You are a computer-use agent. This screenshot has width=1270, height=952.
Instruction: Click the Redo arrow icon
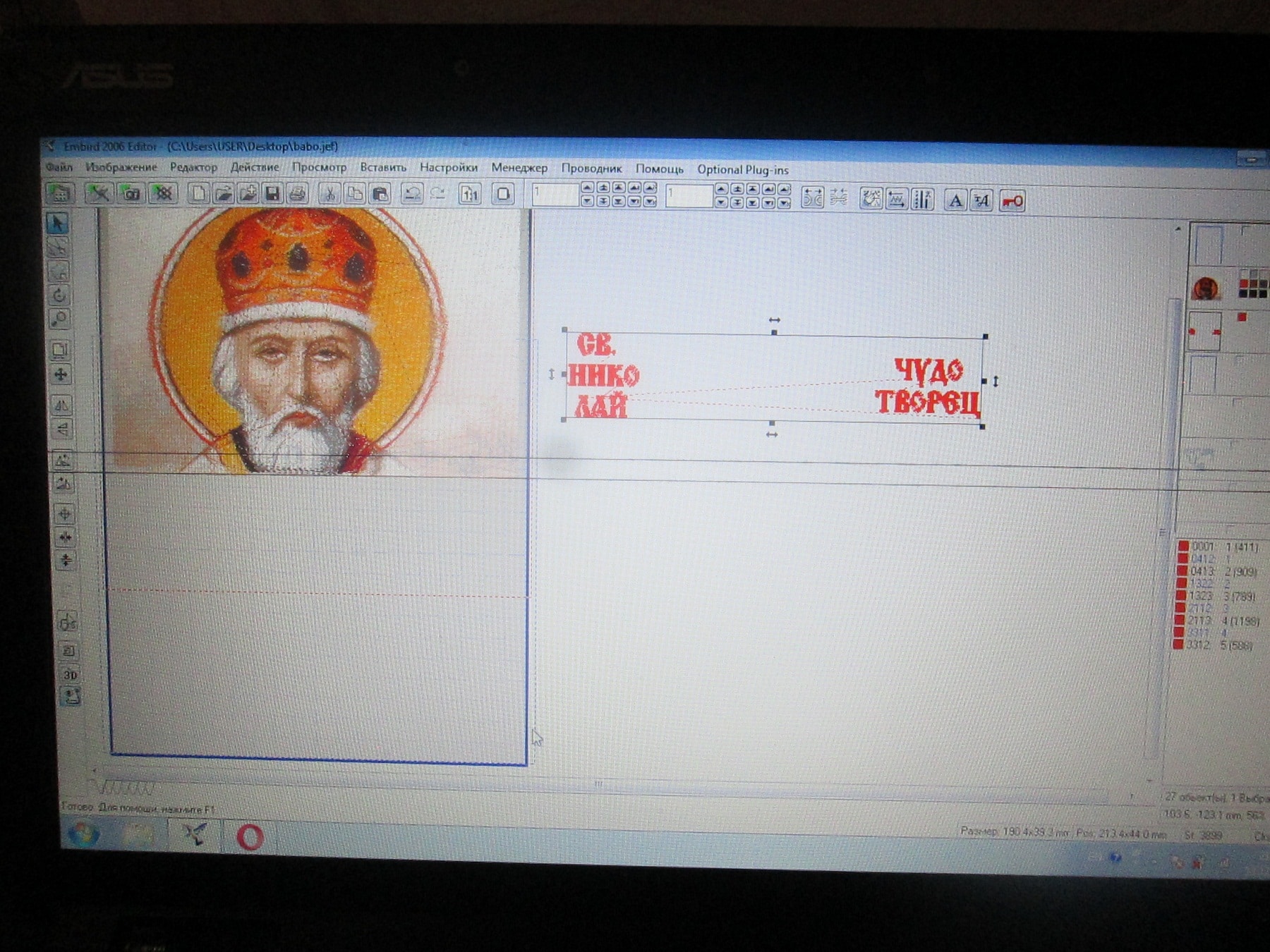coord(437,194)
